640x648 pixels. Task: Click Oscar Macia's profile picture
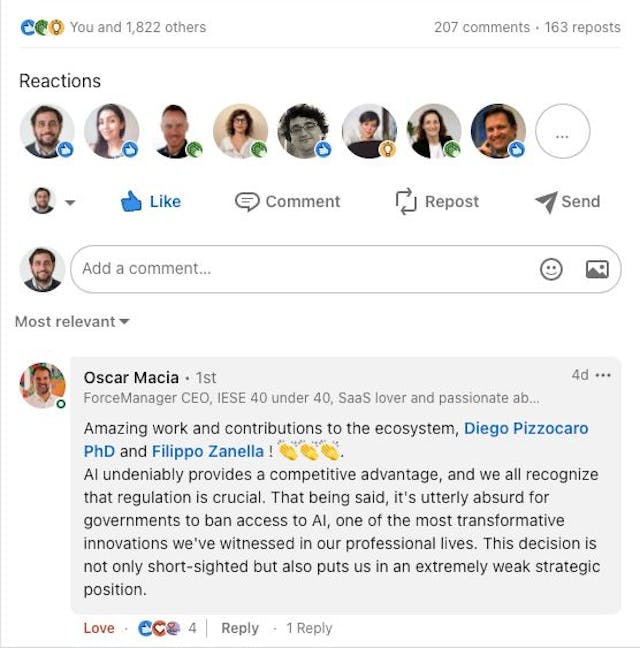(x=43, y=385)
